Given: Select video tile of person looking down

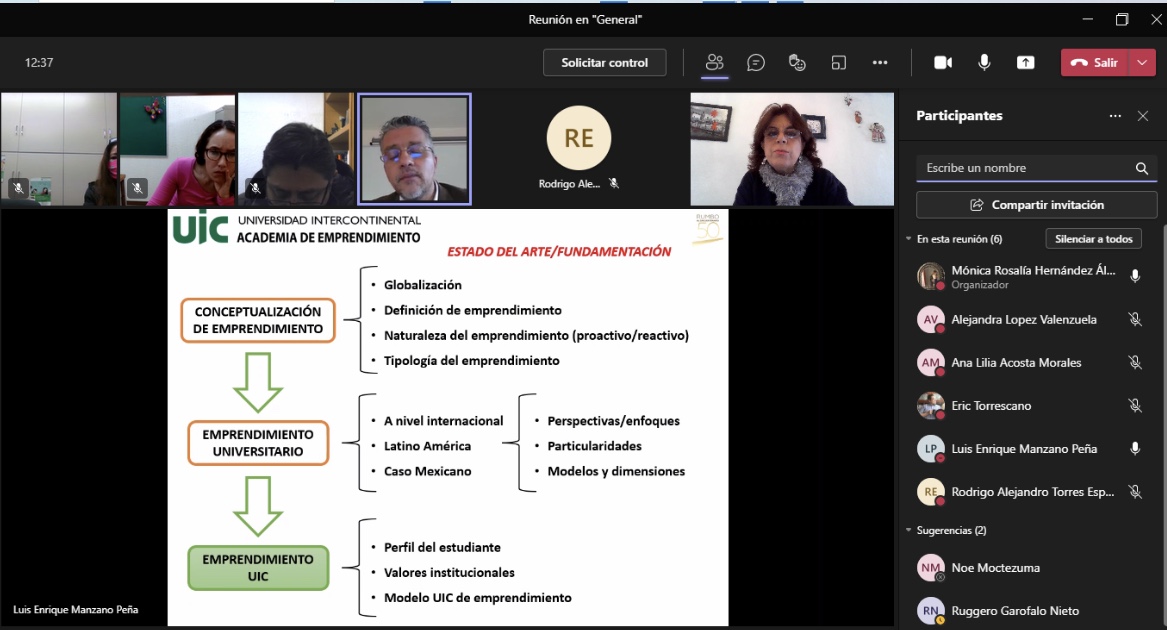Looking at the screenshot, I should pos(296,149).
